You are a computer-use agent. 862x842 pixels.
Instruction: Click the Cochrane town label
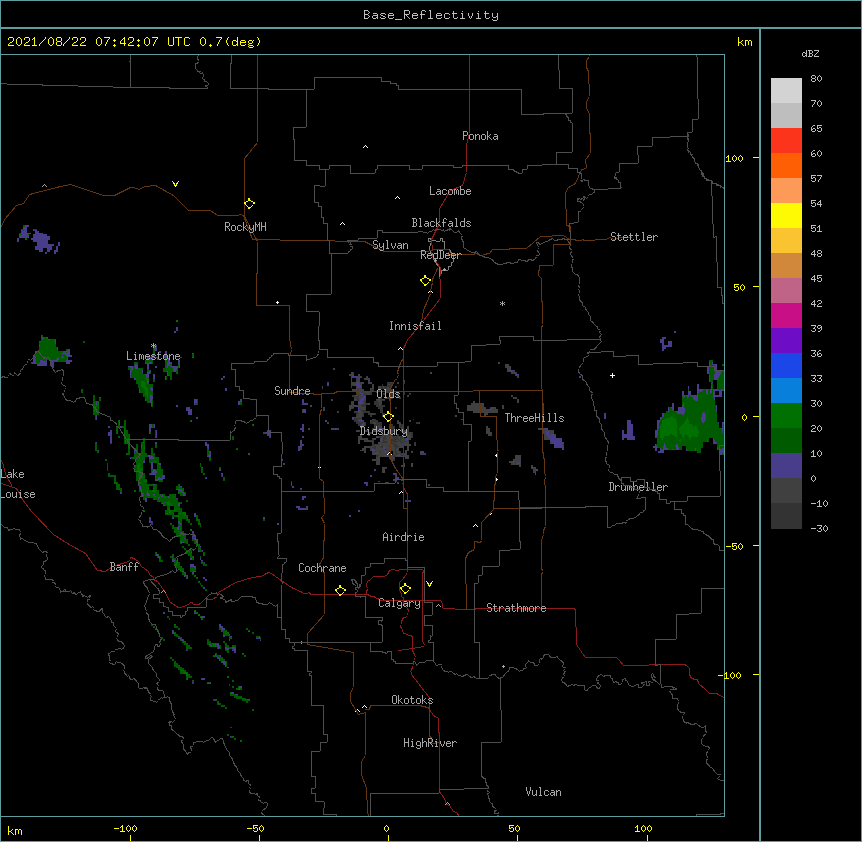click(x=322, y=568)
